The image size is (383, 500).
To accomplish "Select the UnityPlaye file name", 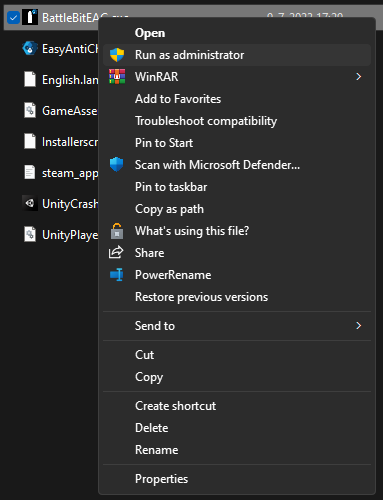I will 70,235.
